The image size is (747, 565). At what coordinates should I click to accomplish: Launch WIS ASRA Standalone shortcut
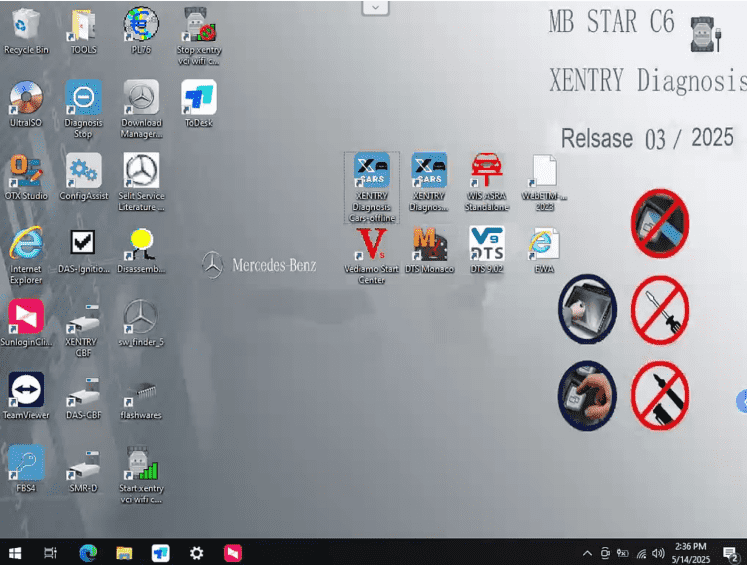coord(486,182)
